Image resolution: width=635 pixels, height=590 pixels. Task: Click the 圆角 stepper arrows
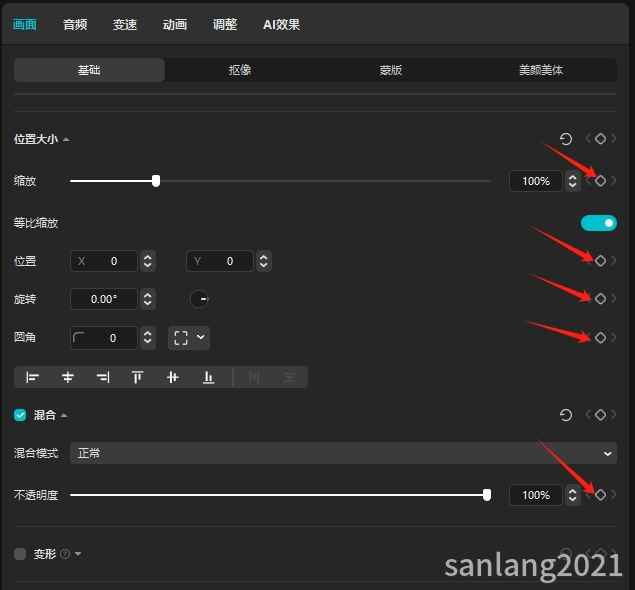tap(147, 338)
